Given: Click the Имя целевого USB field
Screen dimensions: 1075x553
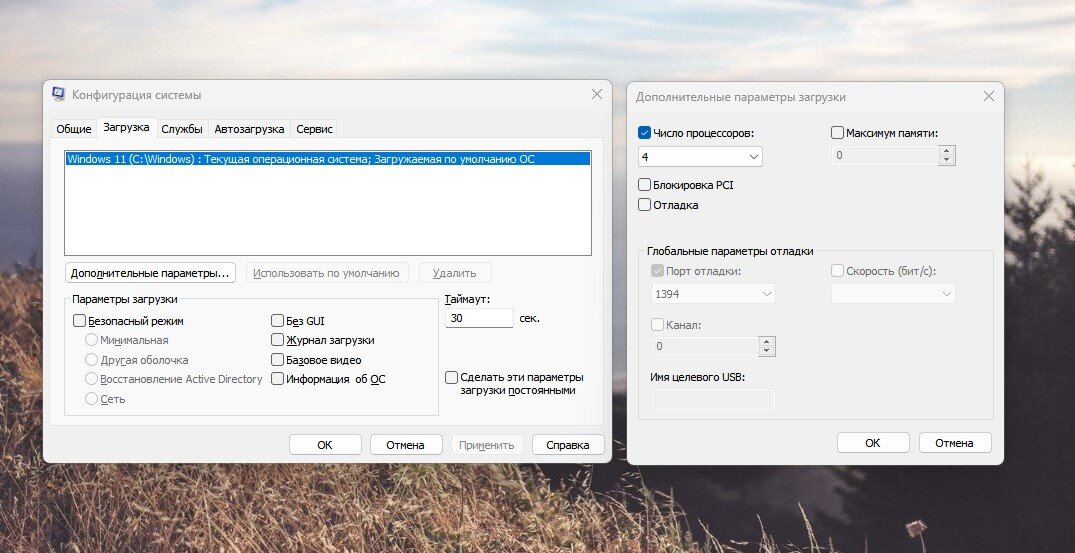Looking at the screenshot, I should click(x=713, y=400).
